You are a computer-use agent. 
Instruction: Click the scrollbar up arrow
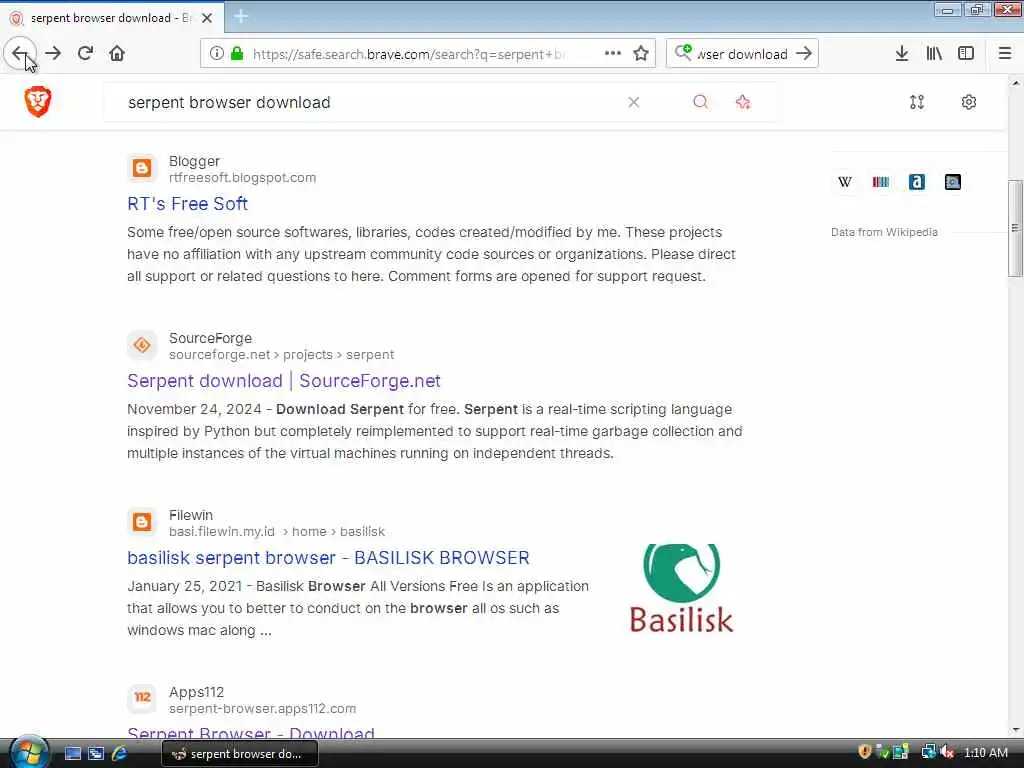pyautogui.click(x=1015, y=83)
